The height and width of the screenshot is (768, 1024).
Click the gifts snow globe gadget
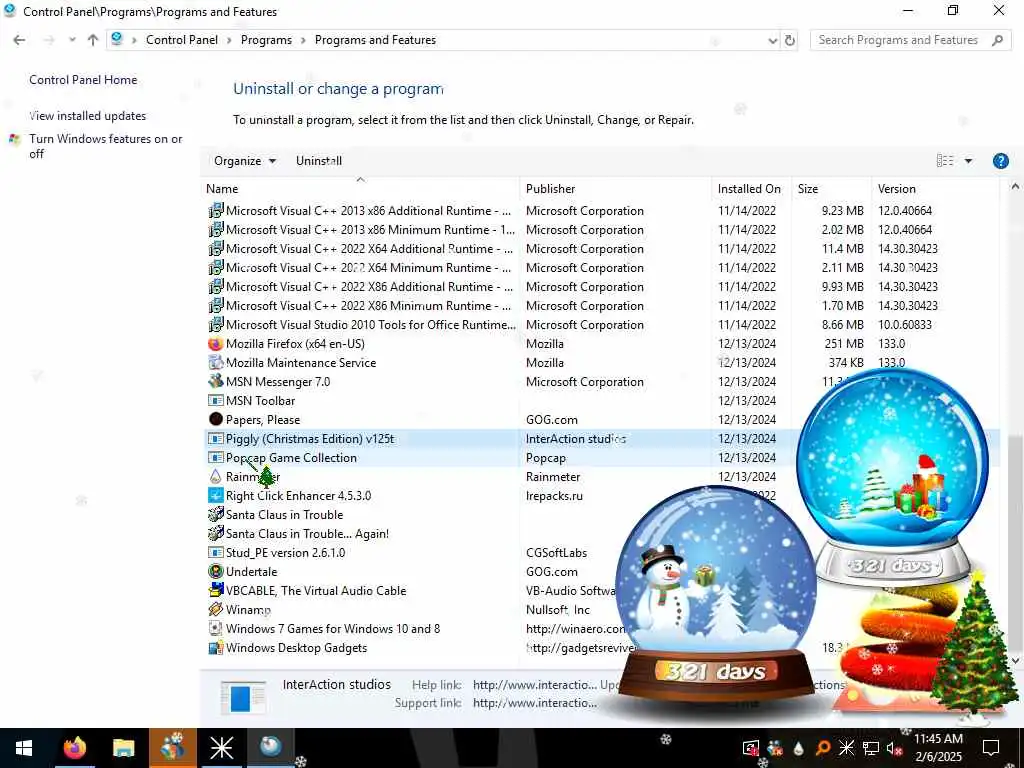click(892, 477)
